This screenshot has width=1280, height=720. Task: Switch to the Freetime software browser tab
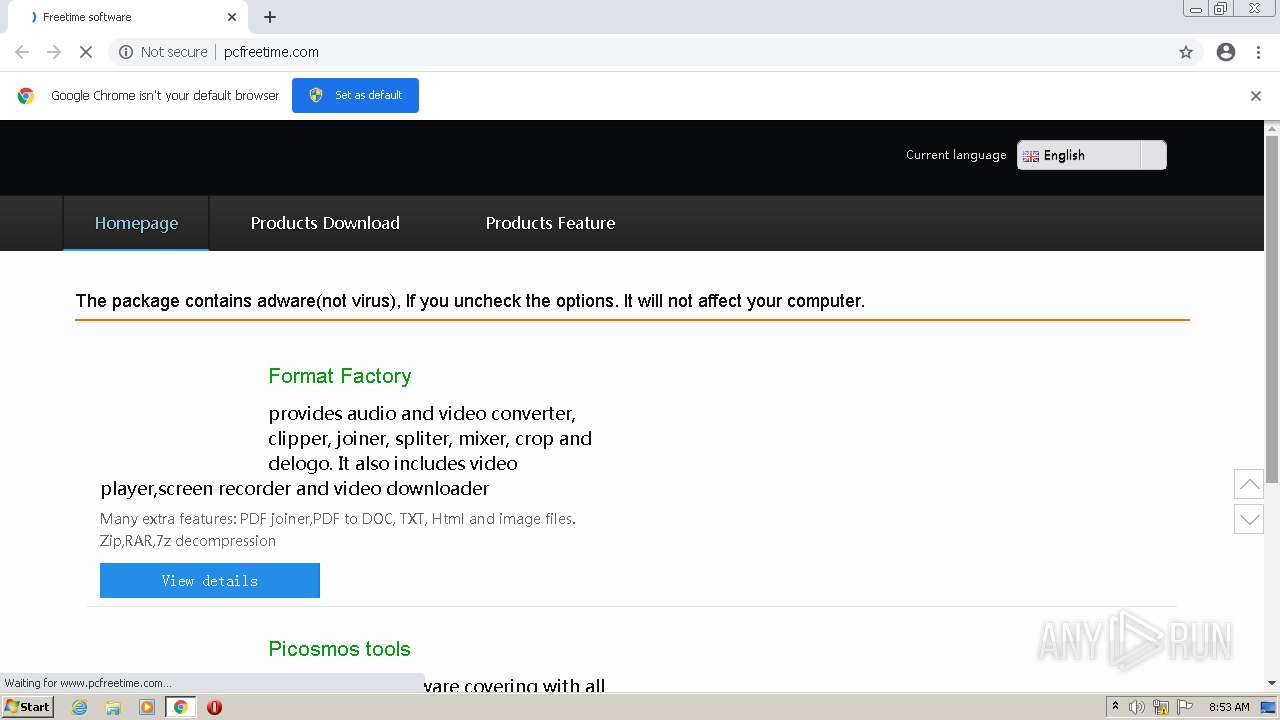tap(130, 17)
